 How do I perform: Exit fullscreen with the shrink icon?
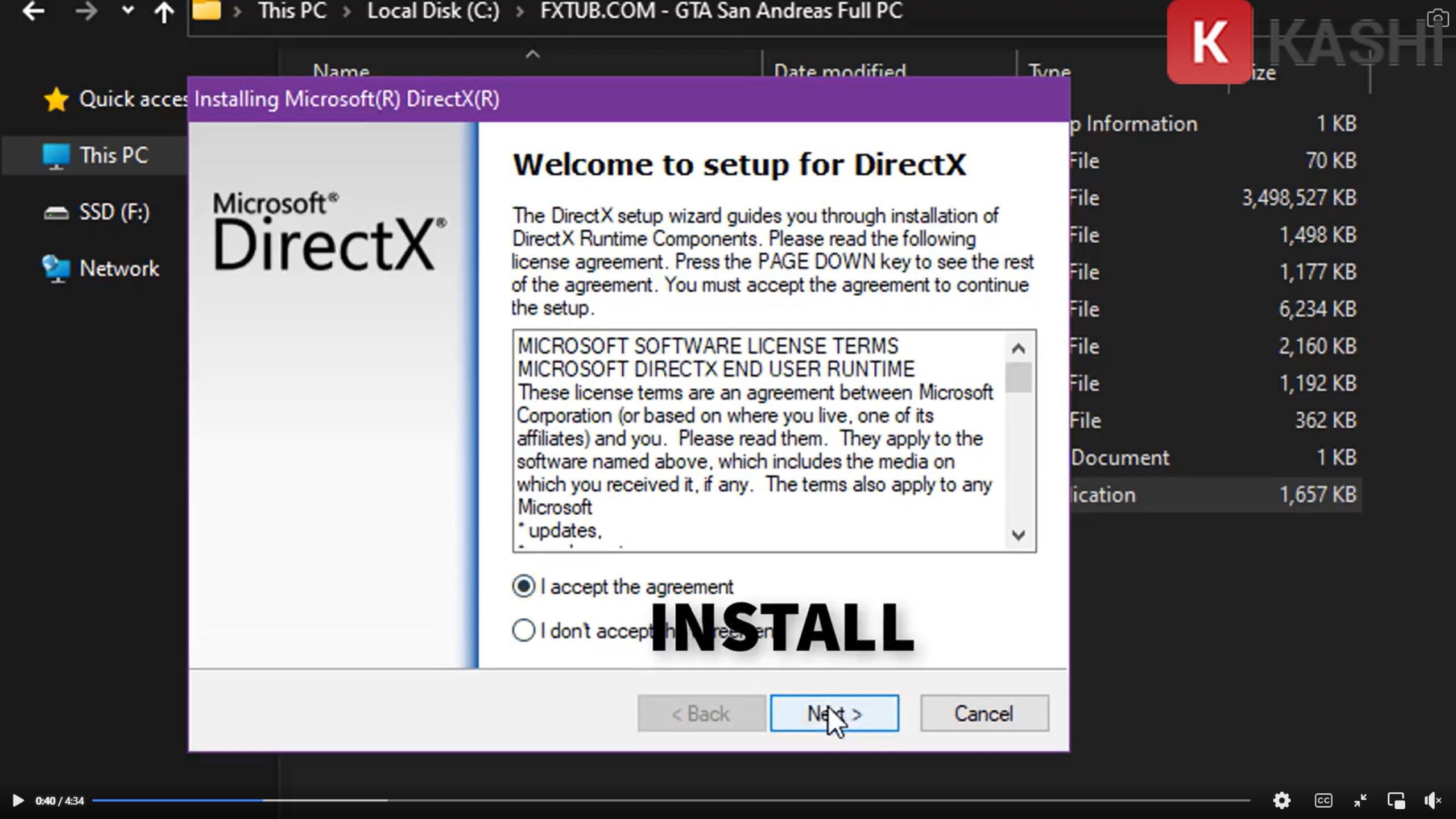pyautogui.click(x=1360, y=800)
